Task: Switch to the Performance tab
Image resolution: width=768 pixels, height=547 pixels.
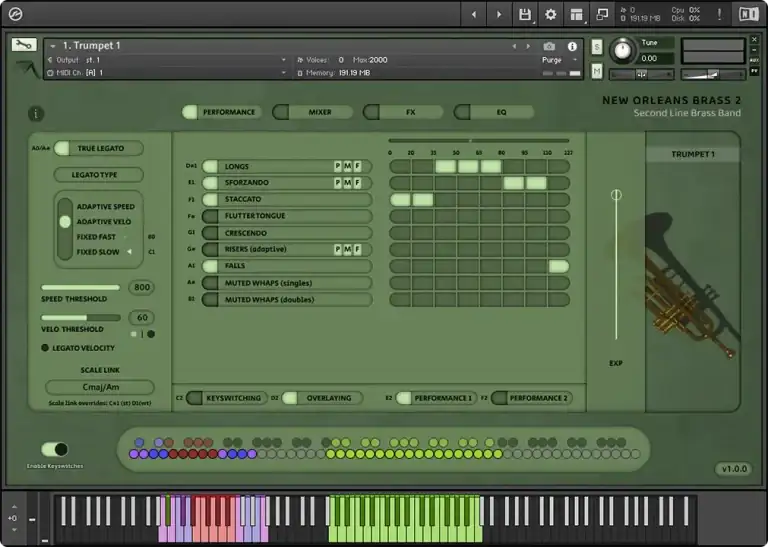Action: (221, 112)
